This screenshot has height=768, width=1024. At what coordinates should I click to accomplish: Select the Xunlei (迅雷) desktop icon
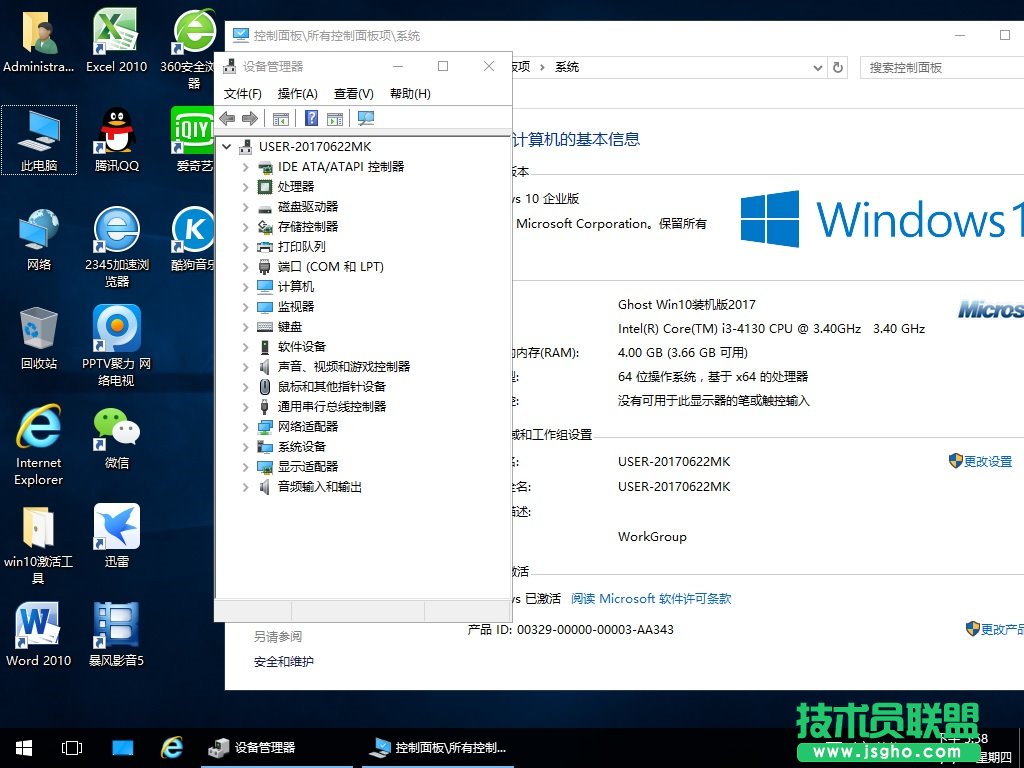point(117,537)
